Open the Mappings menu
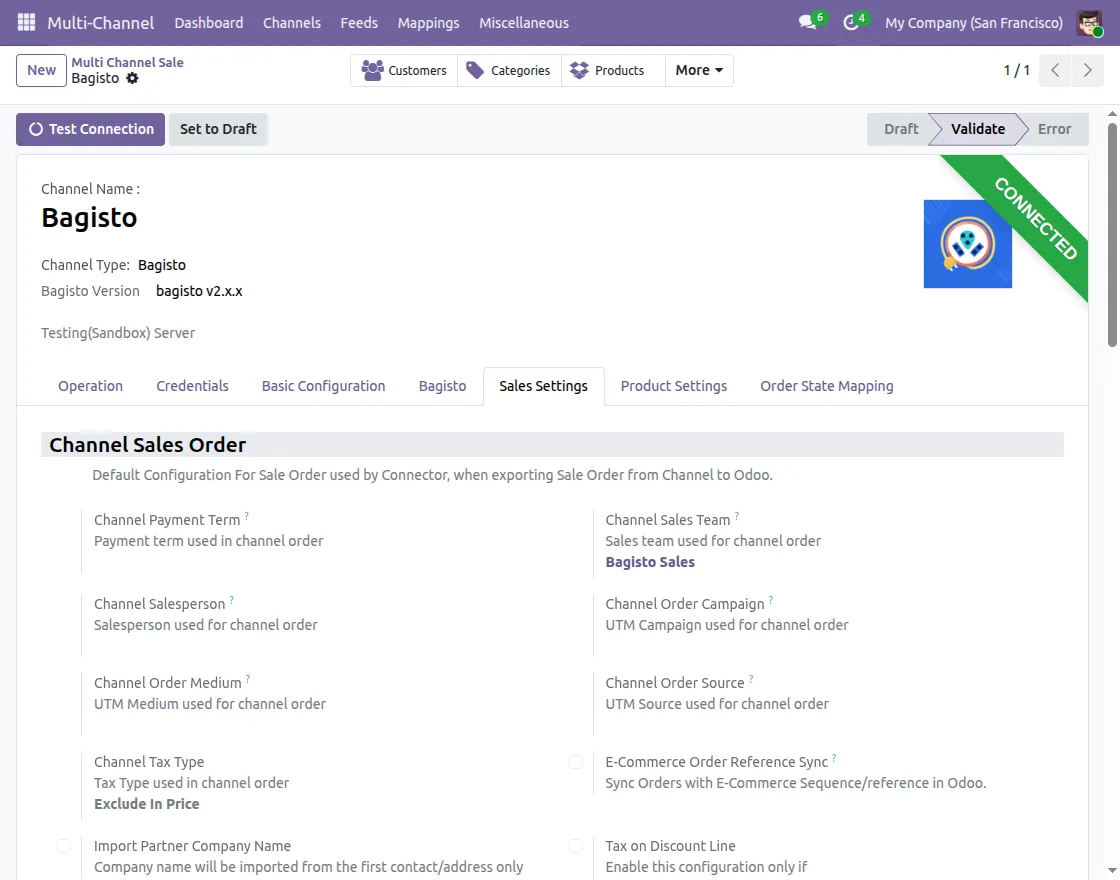This screenshot has height=880, width=1120. (x=429, y=23)
